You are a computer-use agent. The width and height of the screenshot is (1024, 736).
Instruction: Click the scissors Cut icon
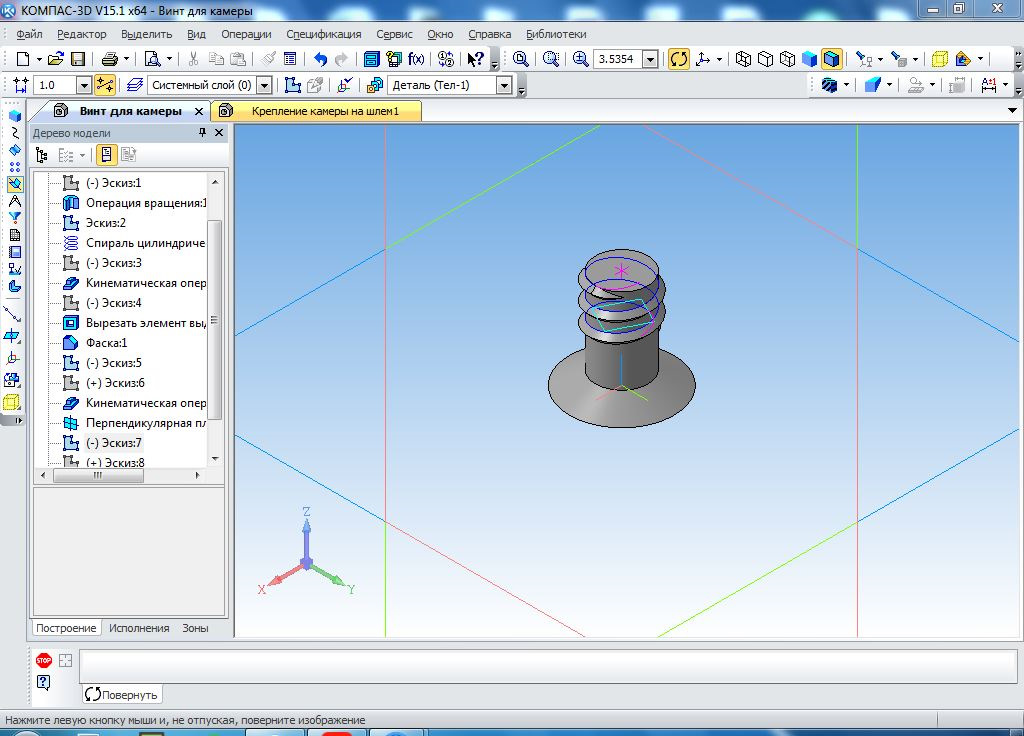pyautogui.click(x=193, y=59)
